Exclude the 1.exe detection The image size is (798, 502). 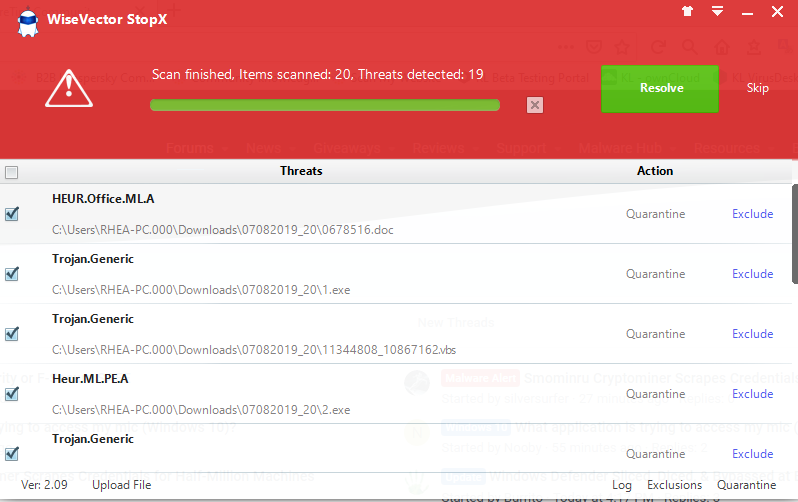[752, 274]
